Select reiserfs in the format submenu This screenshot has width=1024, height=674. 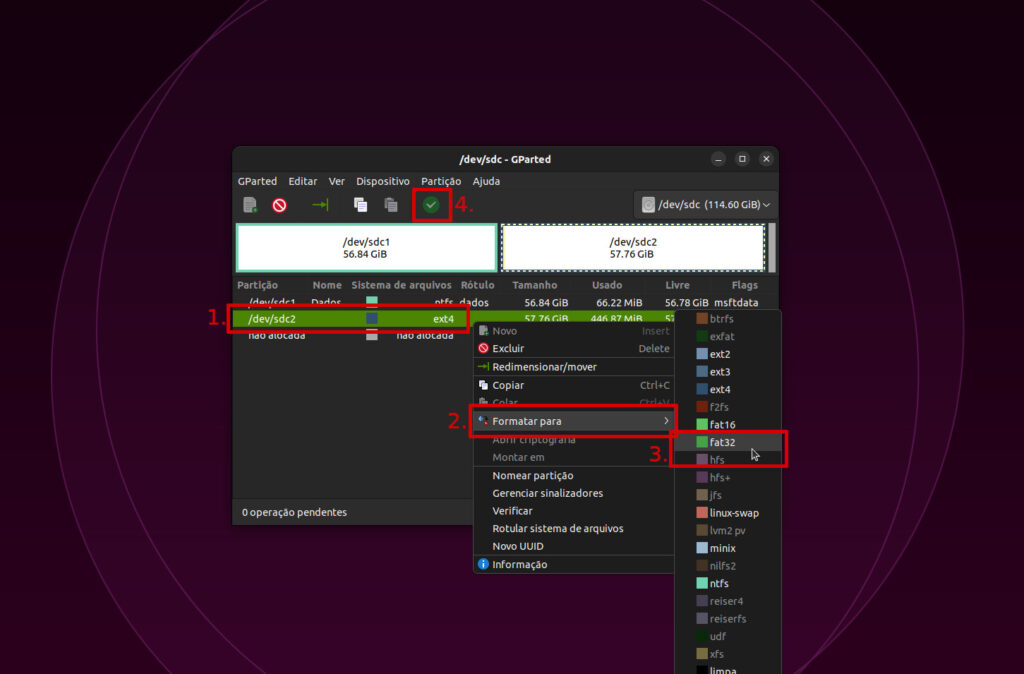click(x=728, y=618)
